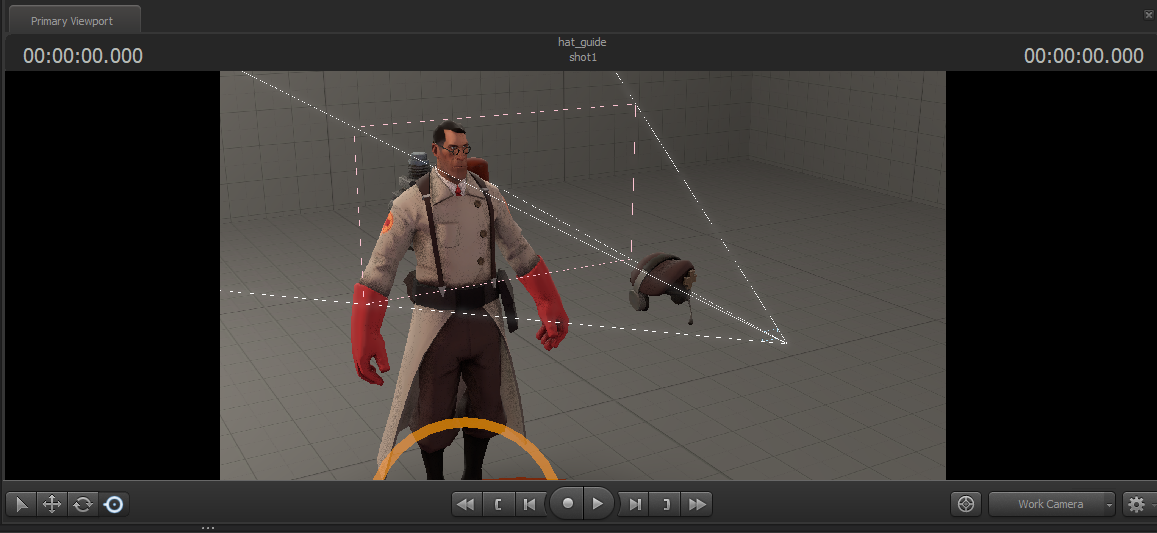The height and width of the screenshot is (533, 1157).
Task: Click the three-dot panel grip at the bottom
Action: (x=208, y=527)
